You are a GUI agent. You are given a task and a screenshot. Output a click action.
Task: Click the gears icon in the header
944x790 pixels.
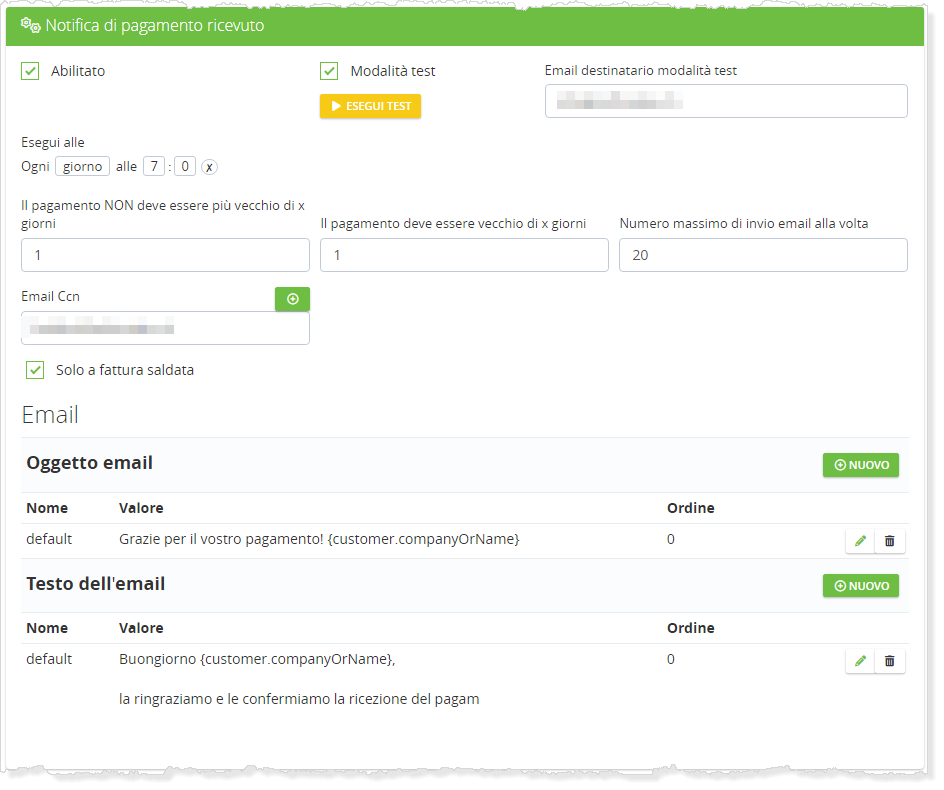(30, 25)
